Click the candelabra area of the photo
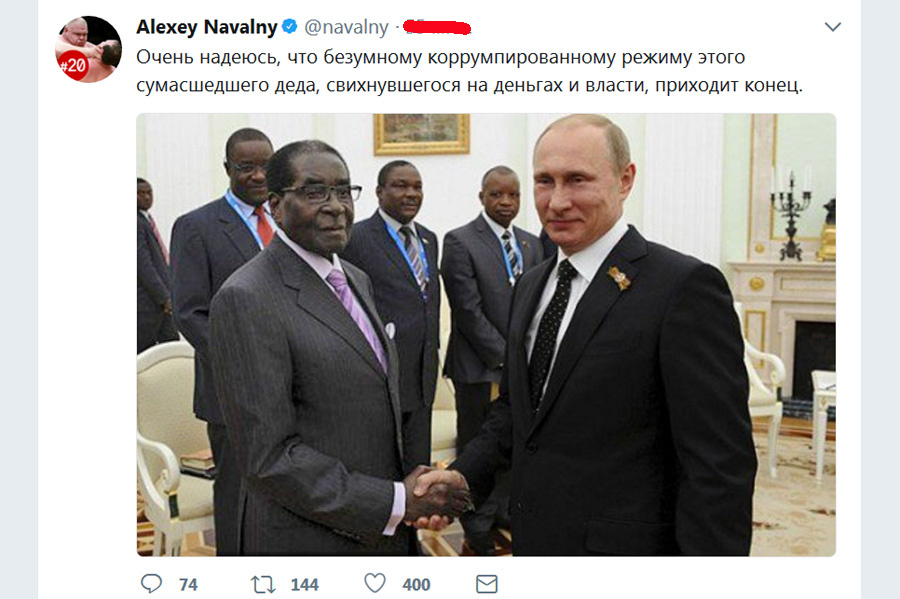The height and width of the screenshot is (599, 900). tap(791, 215)
